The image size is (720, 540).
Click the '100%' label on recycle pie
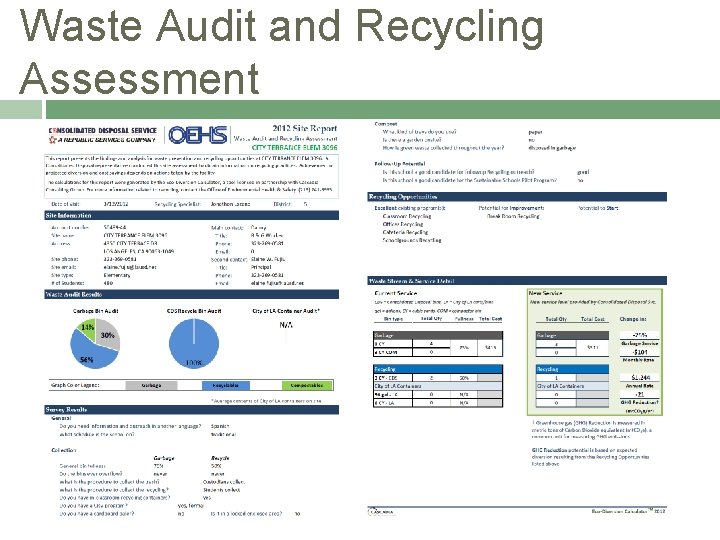[x=193, y=363]
